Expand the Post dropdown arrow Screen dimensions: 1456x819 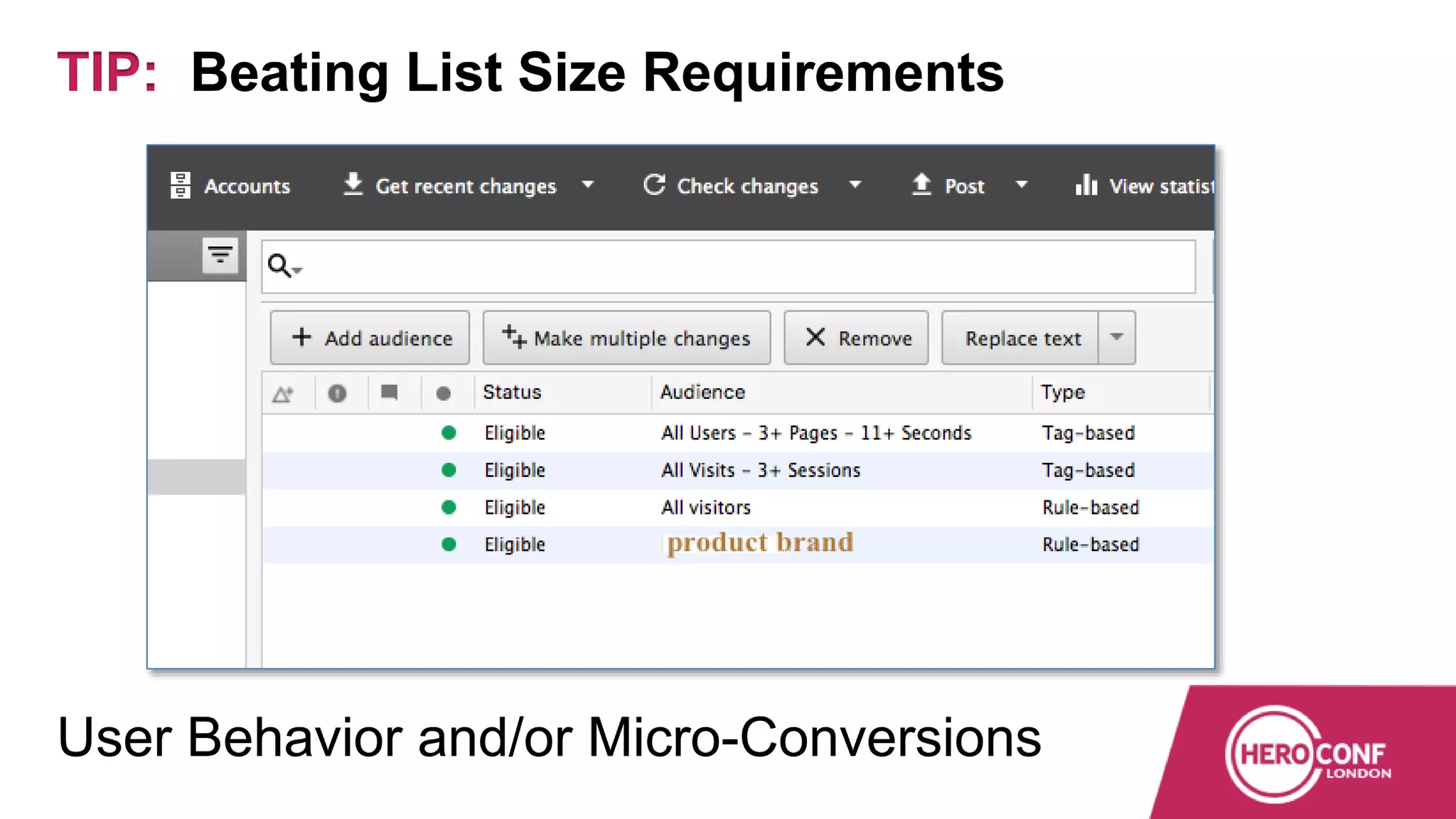pos(1022,185)
